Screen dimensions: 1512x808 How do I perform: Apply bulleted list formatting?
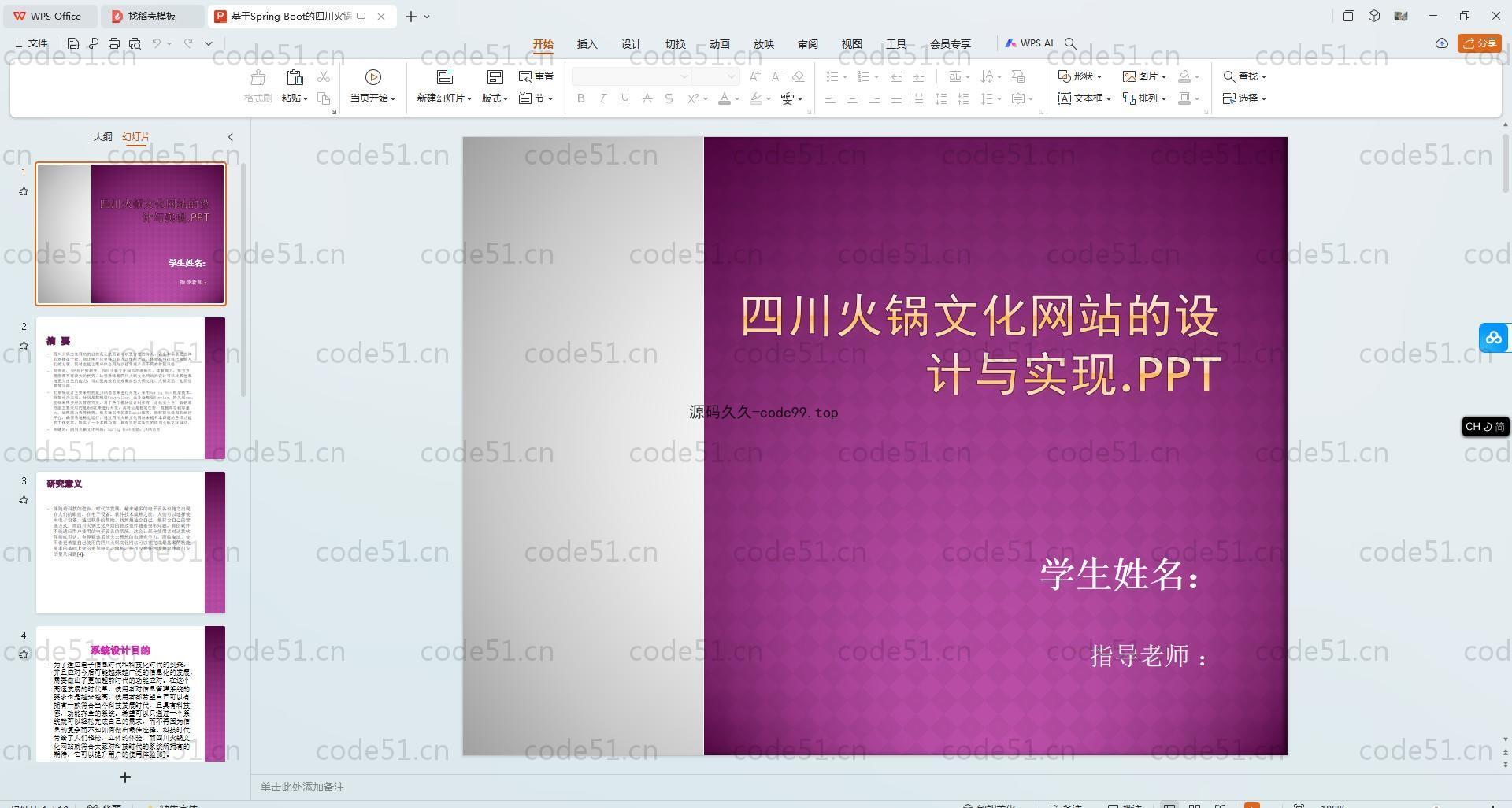(x=832, y=76)
